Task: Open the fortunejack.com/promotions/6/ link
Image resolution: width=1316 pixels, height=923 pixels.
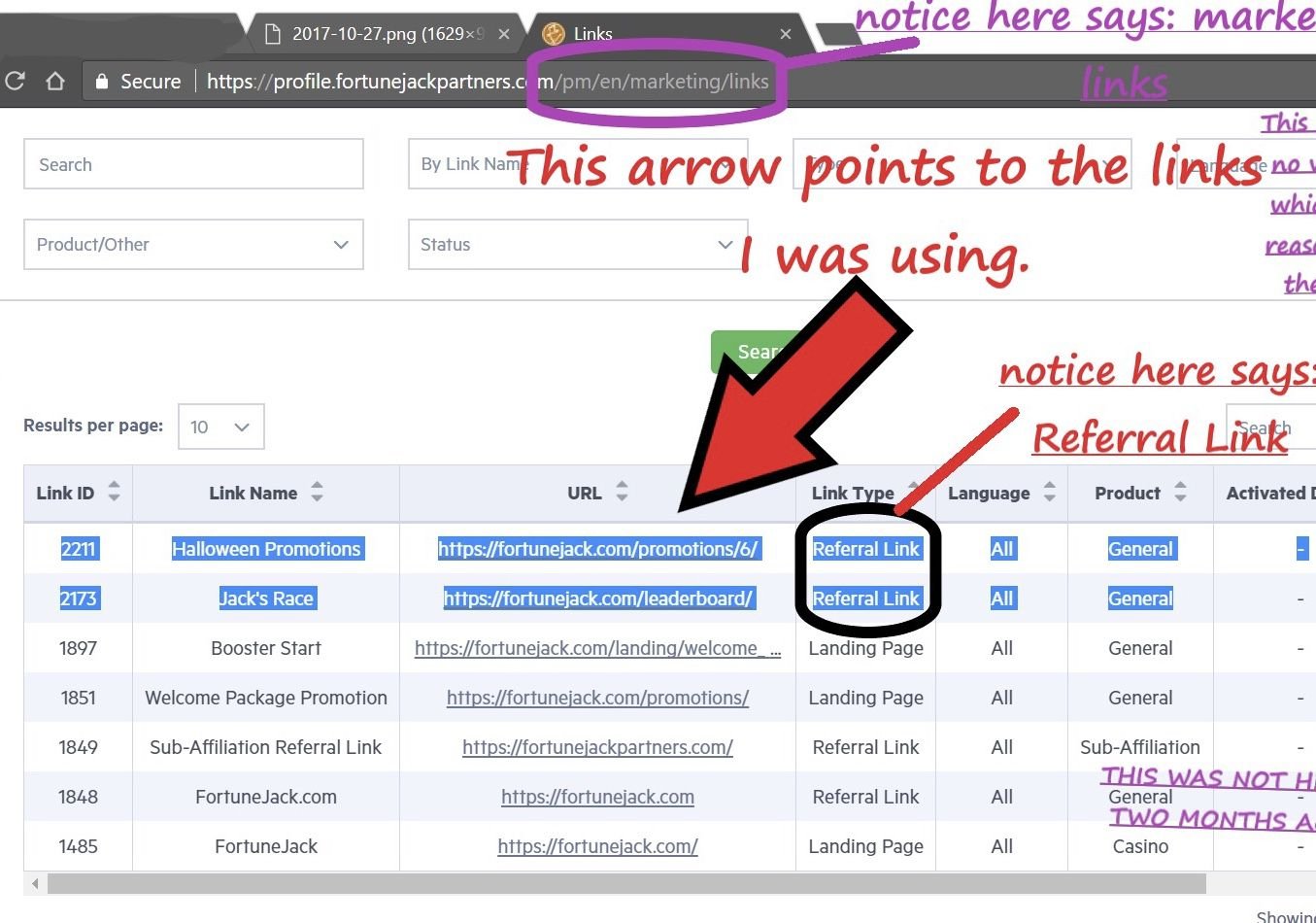Action: pyautogui.click(x=597, y=549)
